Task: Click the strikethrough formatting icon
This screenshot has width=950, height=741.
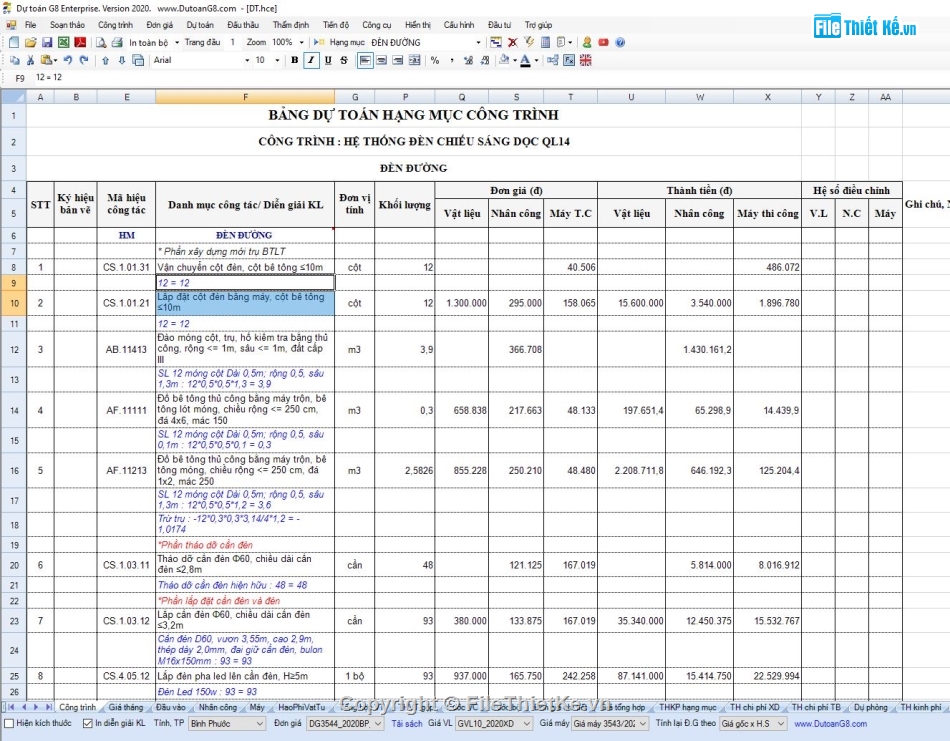Action: [x=344, y=60]
